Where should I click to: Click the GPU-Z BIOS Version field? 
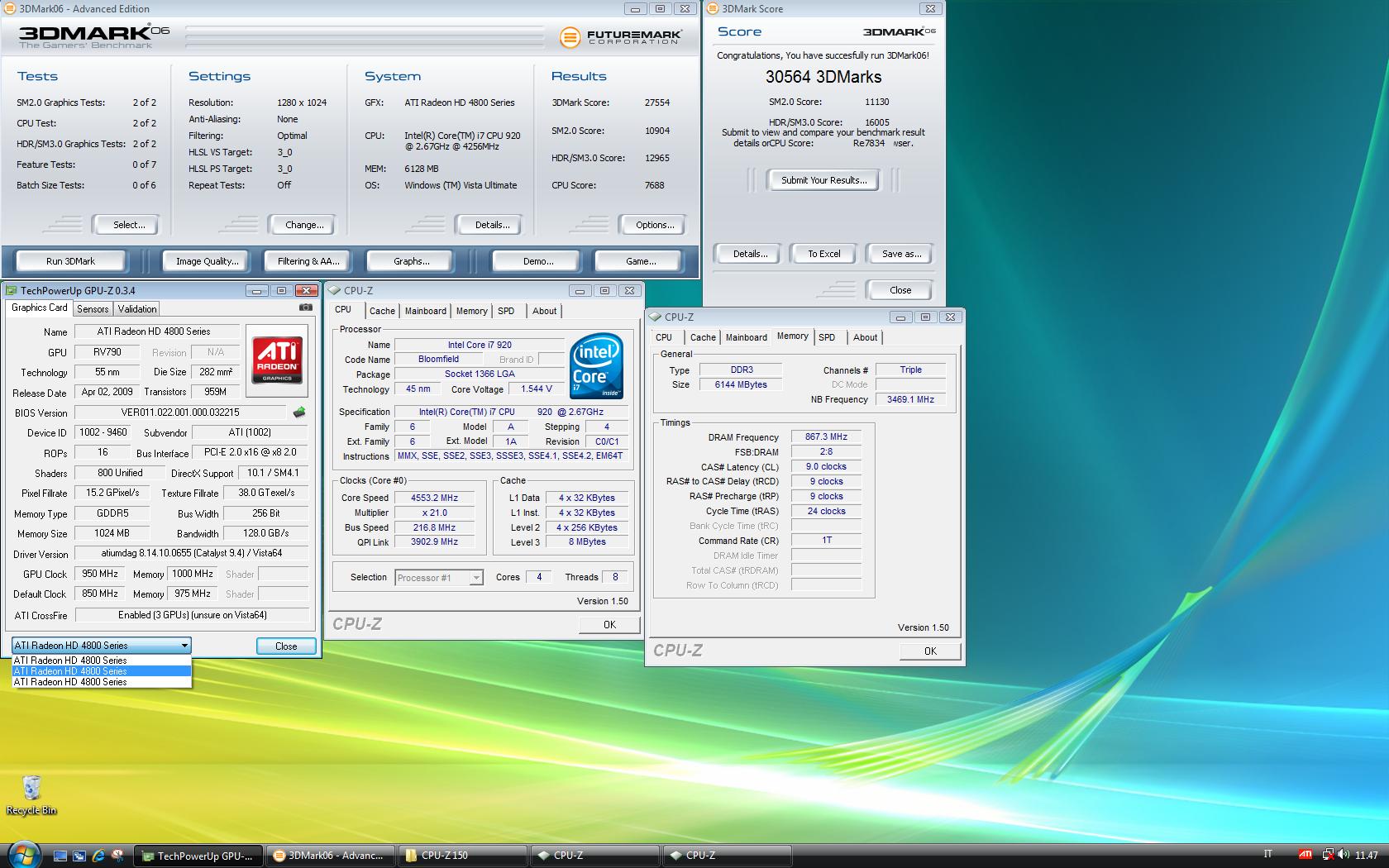180,413
